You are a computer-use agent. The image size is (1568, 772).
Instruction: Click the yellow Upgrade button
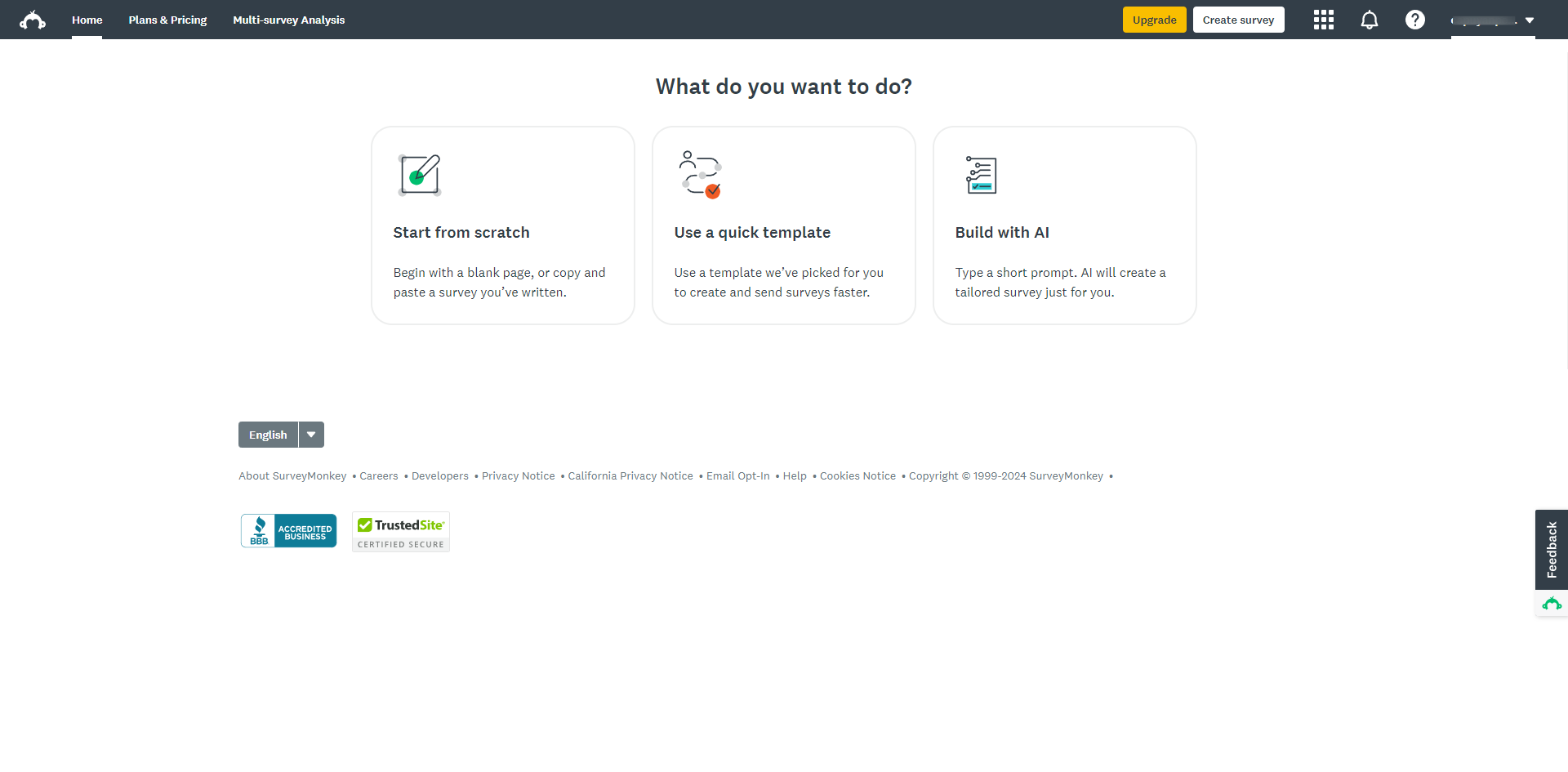coord(1154,20)
